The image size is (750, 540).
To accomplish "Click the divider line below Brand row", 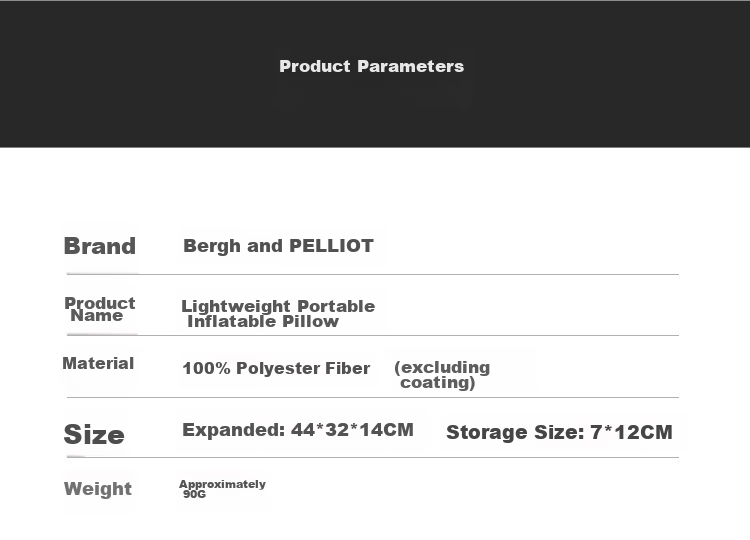I will click(x=373, y=274).
